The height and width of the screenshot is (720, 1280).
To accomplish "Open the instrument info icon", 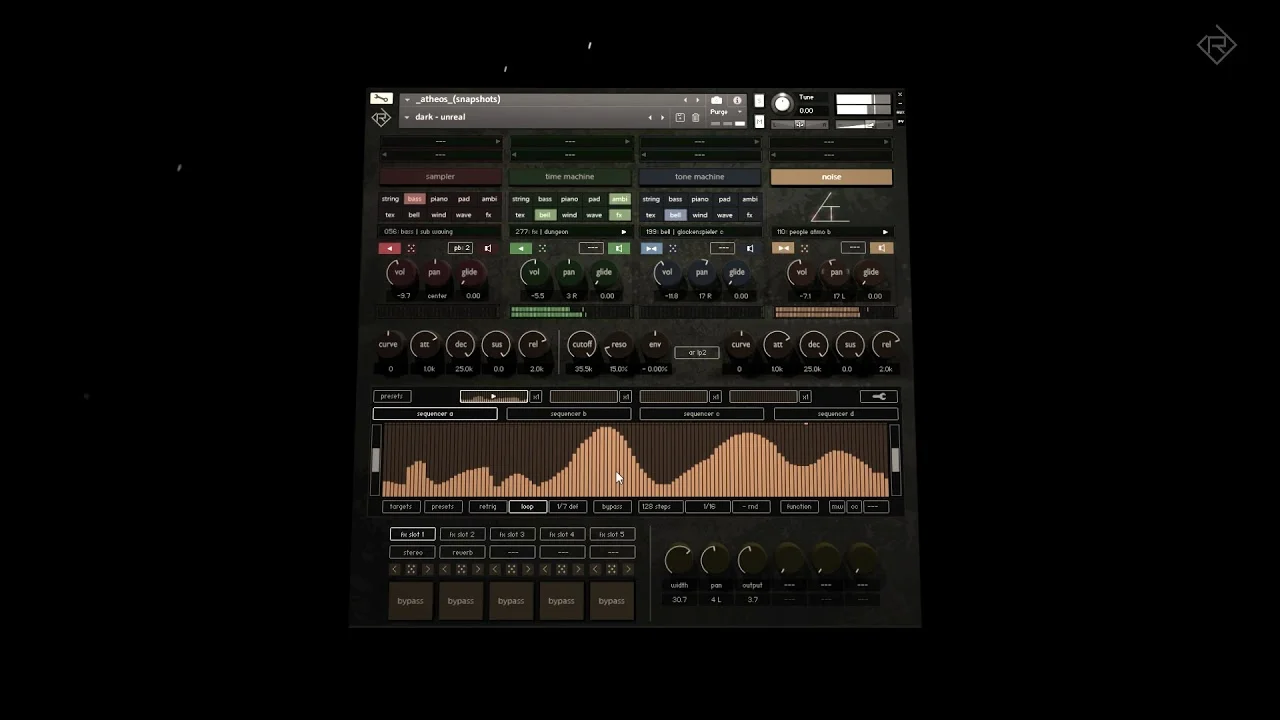I will coord(737,100).
